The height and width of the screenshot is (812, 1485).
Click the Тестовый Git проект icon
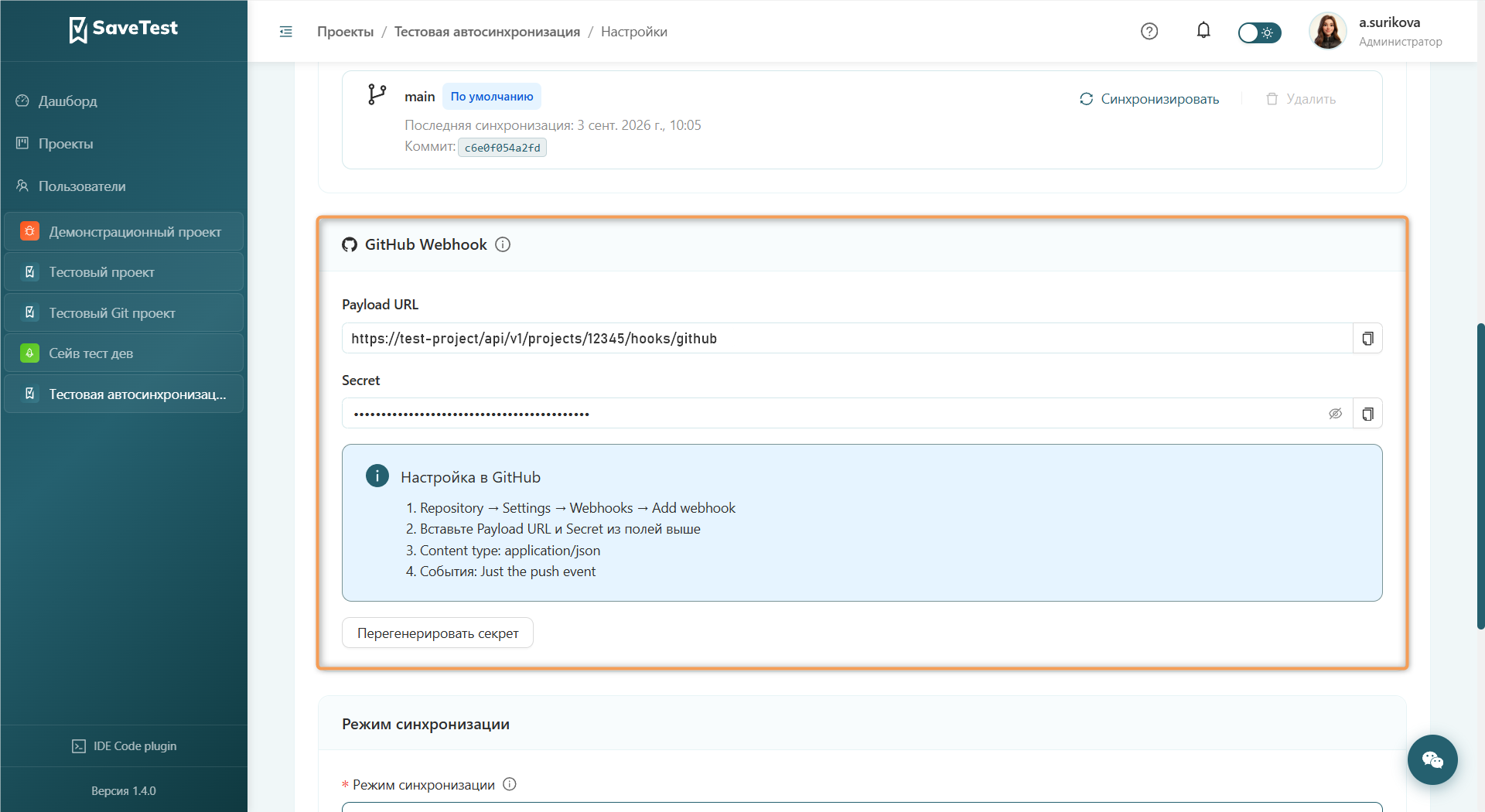[30, 312]
